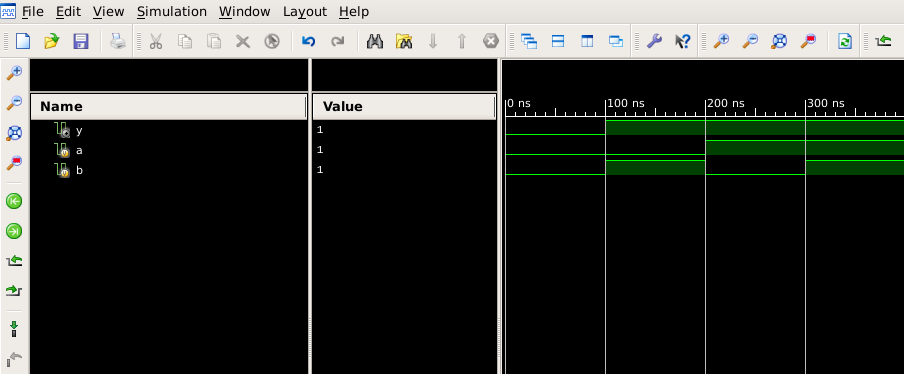Go to latest time green arrow icon

[14, 231]
